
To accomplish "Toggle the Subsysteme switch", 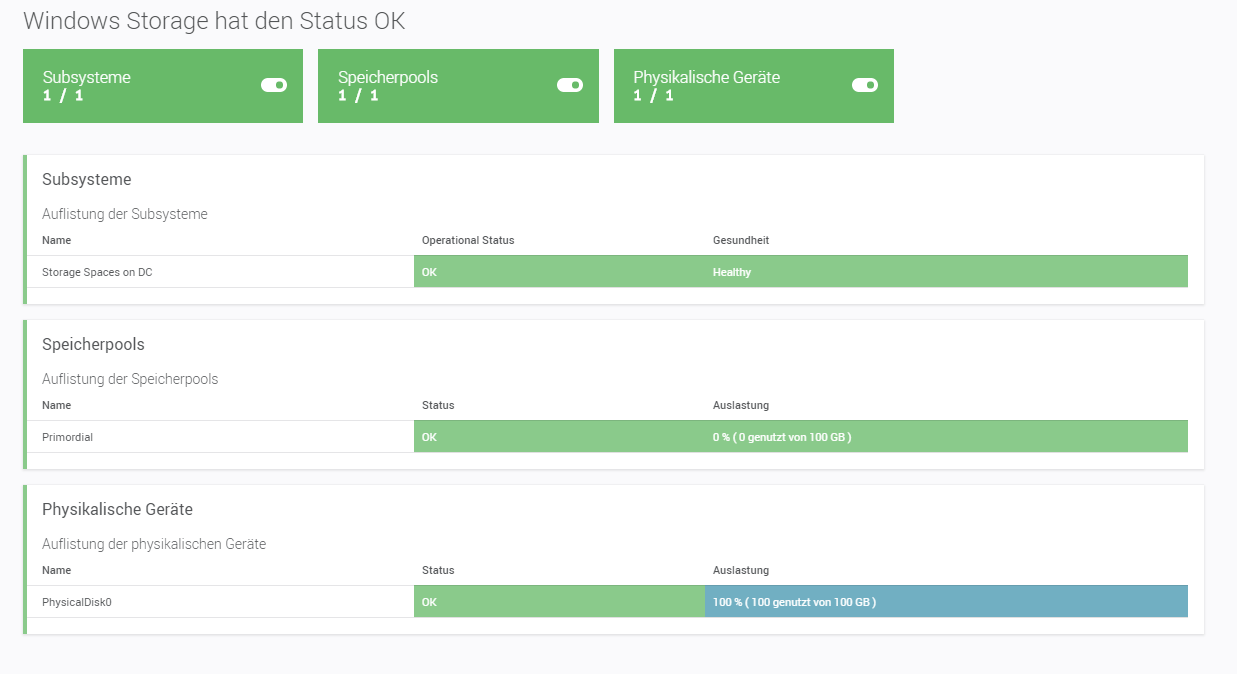I will 274,85.
